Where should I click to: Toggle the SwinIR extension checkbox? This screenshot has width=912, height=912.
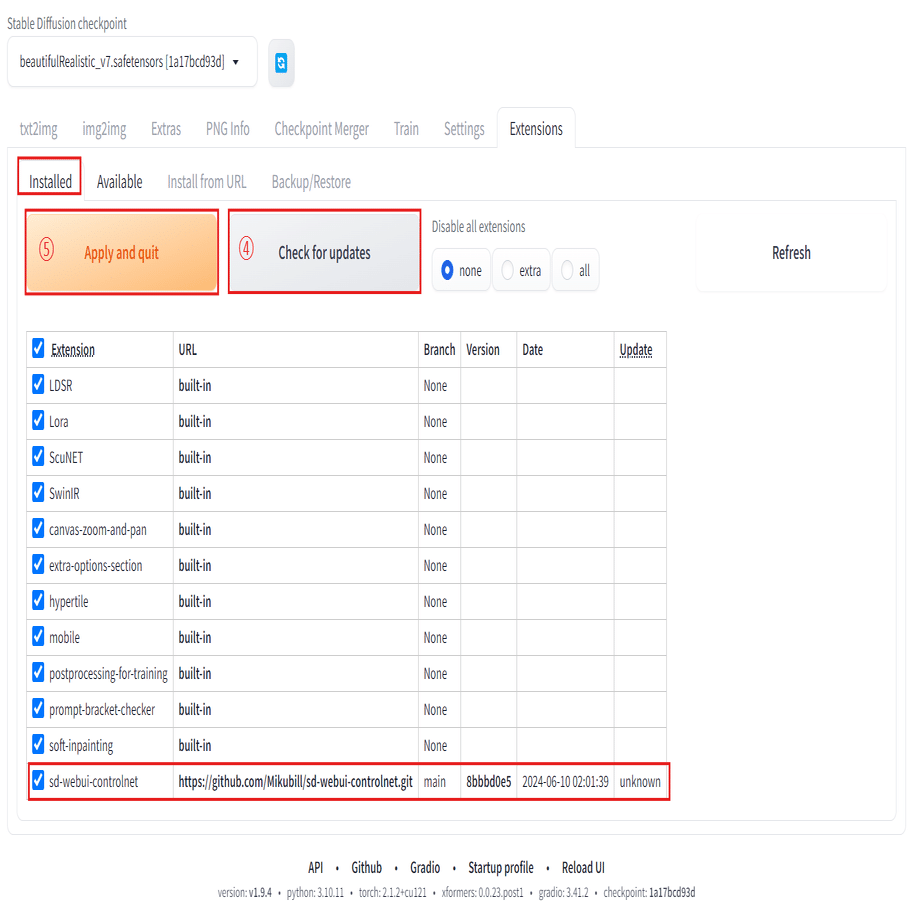38,493
